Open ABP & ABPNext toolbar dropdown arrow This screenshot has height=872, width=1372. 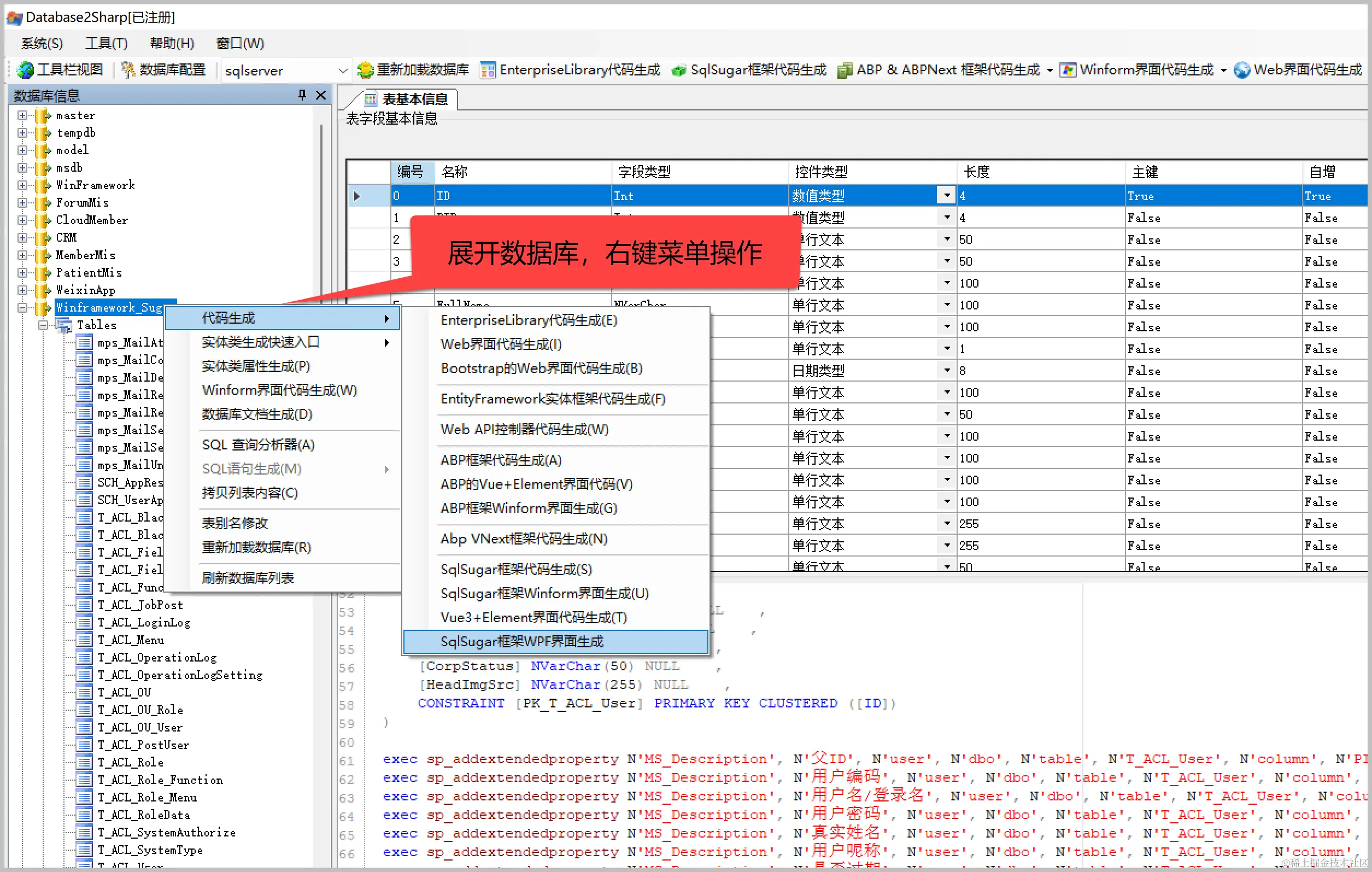(x=1049, y=71)
